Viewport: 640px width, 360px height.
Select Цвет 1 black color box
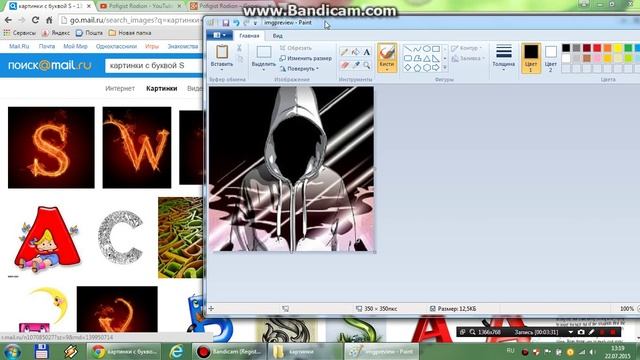[x=531, y=58]
